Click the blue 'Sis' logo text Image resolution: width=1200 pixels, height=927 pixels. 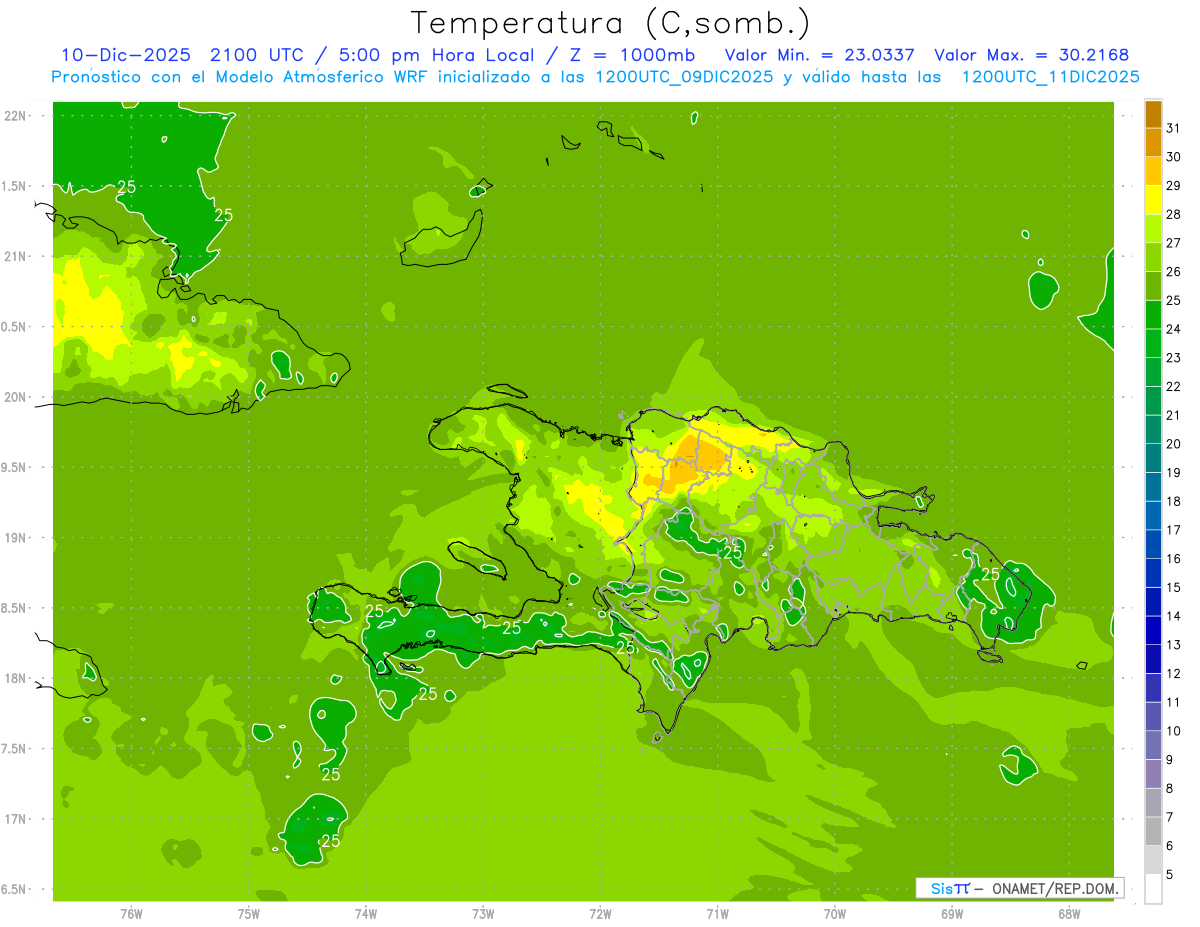[942, 888]
